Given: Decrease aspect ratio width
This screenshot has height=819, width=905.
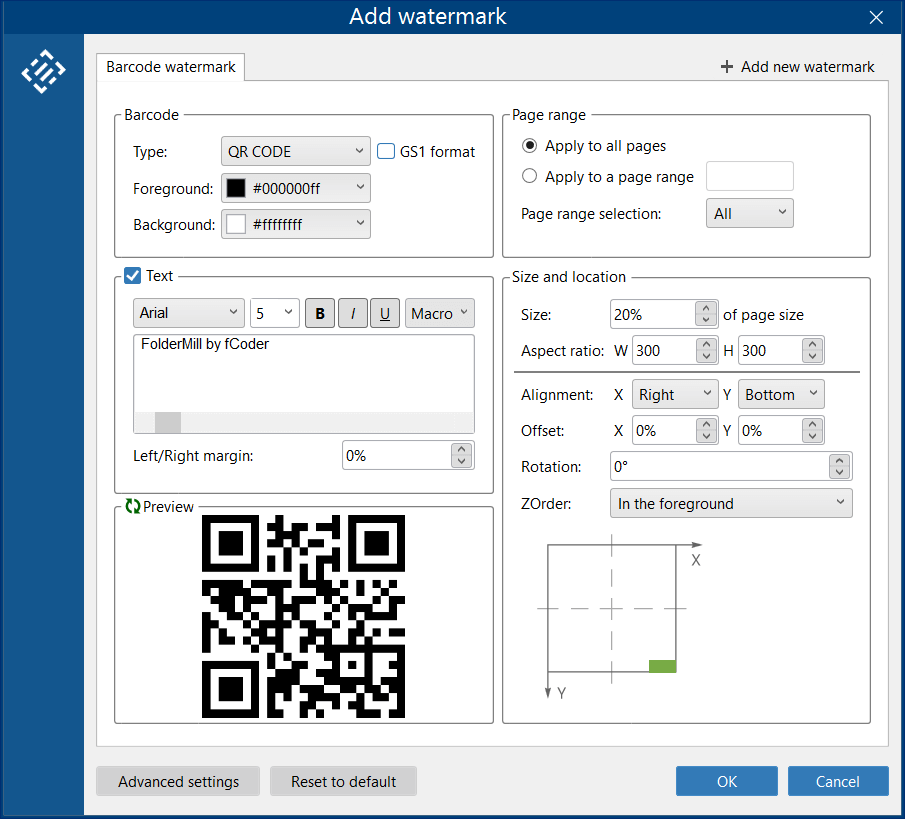Looking at the screenshot, I should click(706, 357).
